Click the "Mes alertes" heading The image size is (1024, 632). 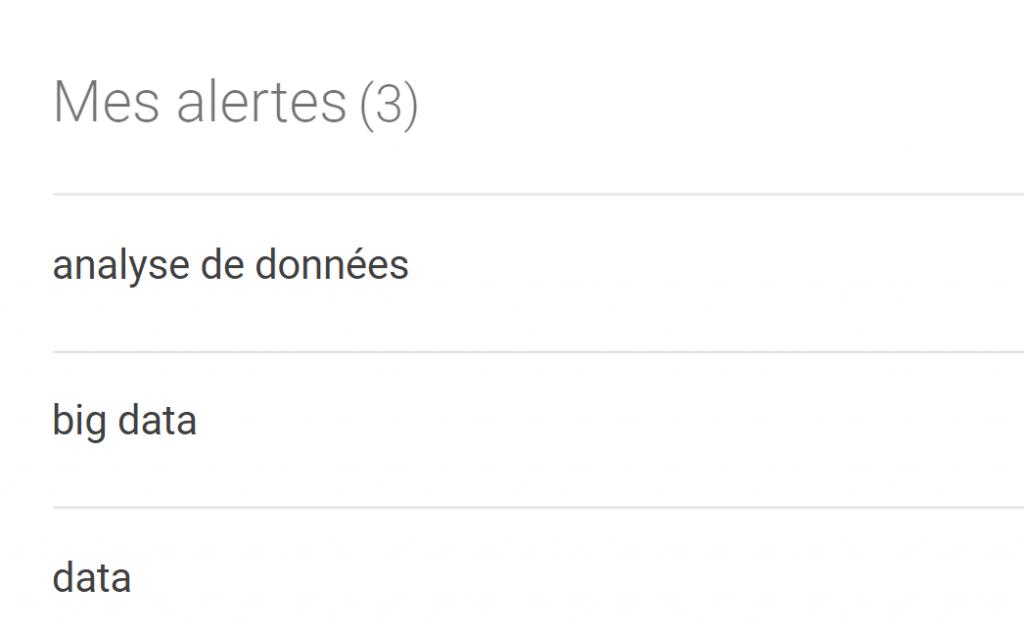tap(199, 103)
